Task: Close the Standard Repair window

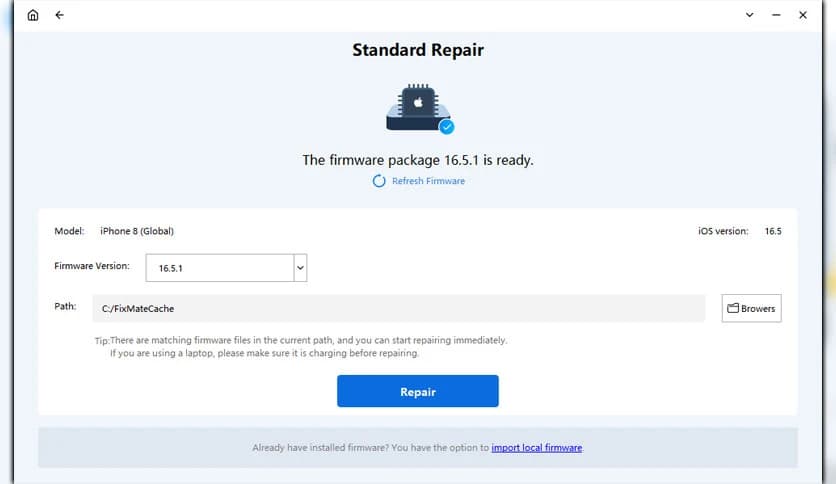Action: tap(802, 15)
